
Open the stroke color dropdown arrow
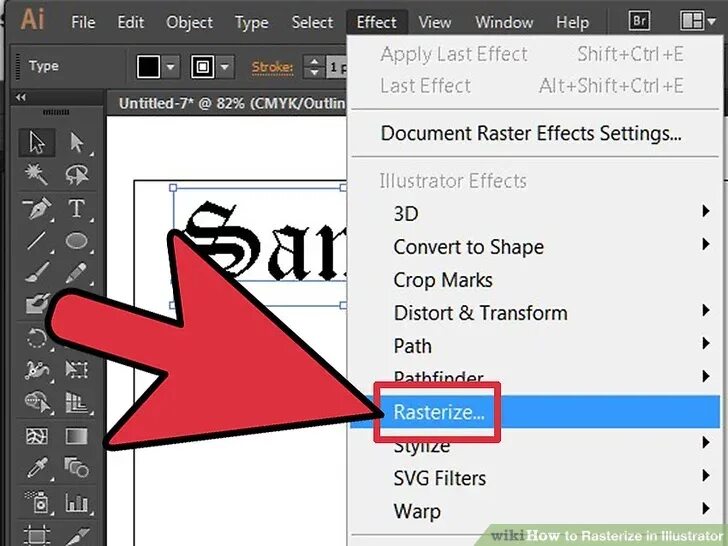[x=225, y=67]
